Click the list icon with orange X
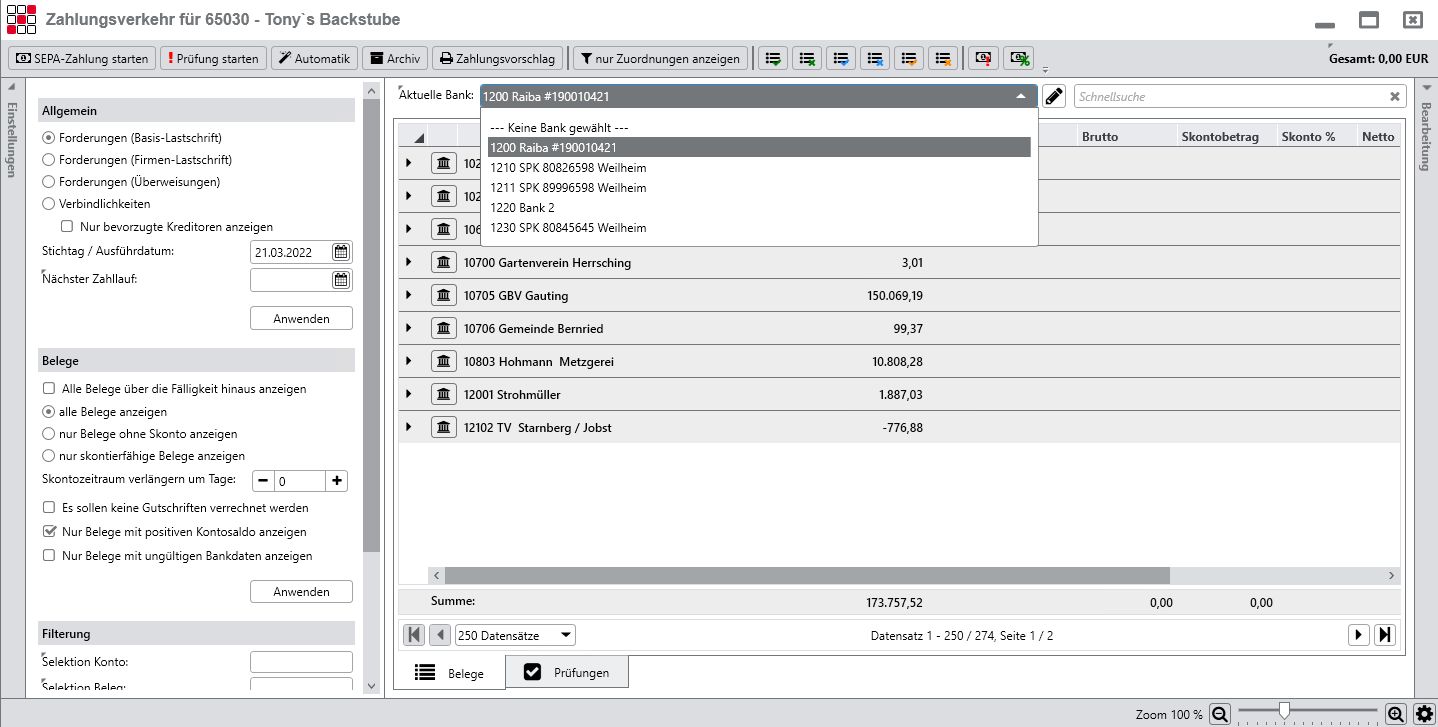Screen dimensions: 1438x727 pyautogui.click(x=944, y=58)
